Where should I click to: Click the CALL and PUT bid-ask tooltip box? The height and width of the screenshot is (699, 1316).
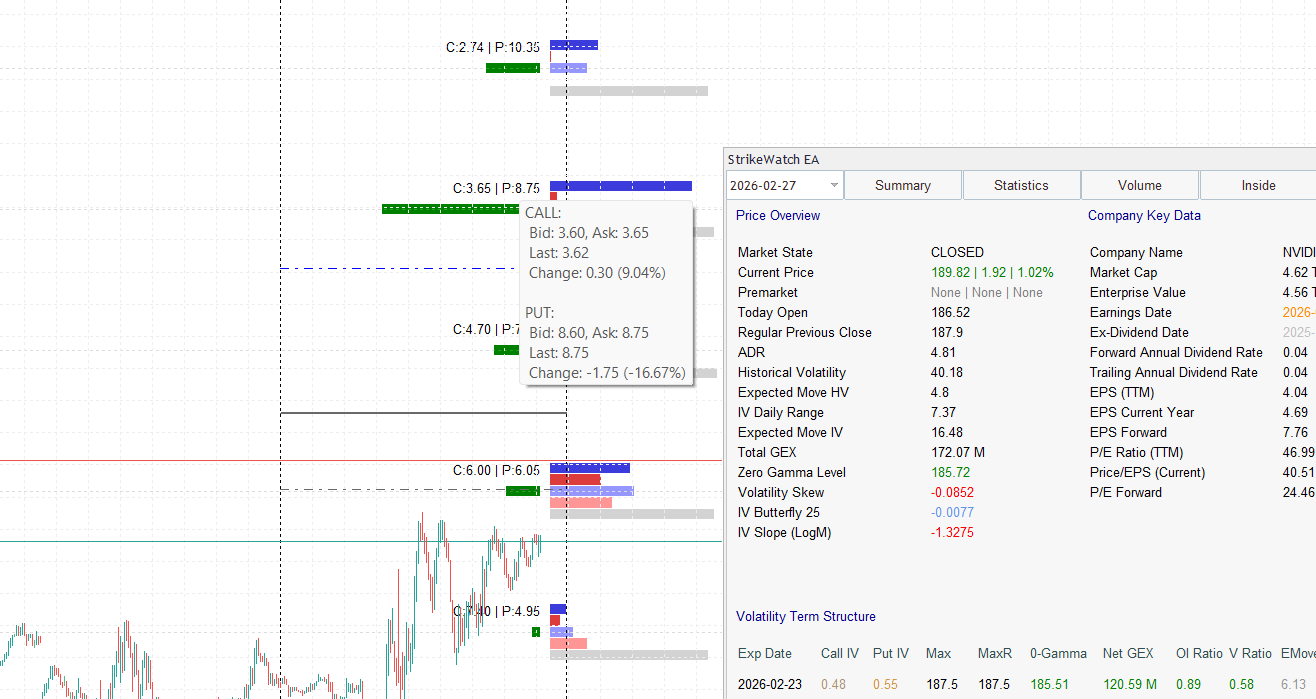pos(607,292)
